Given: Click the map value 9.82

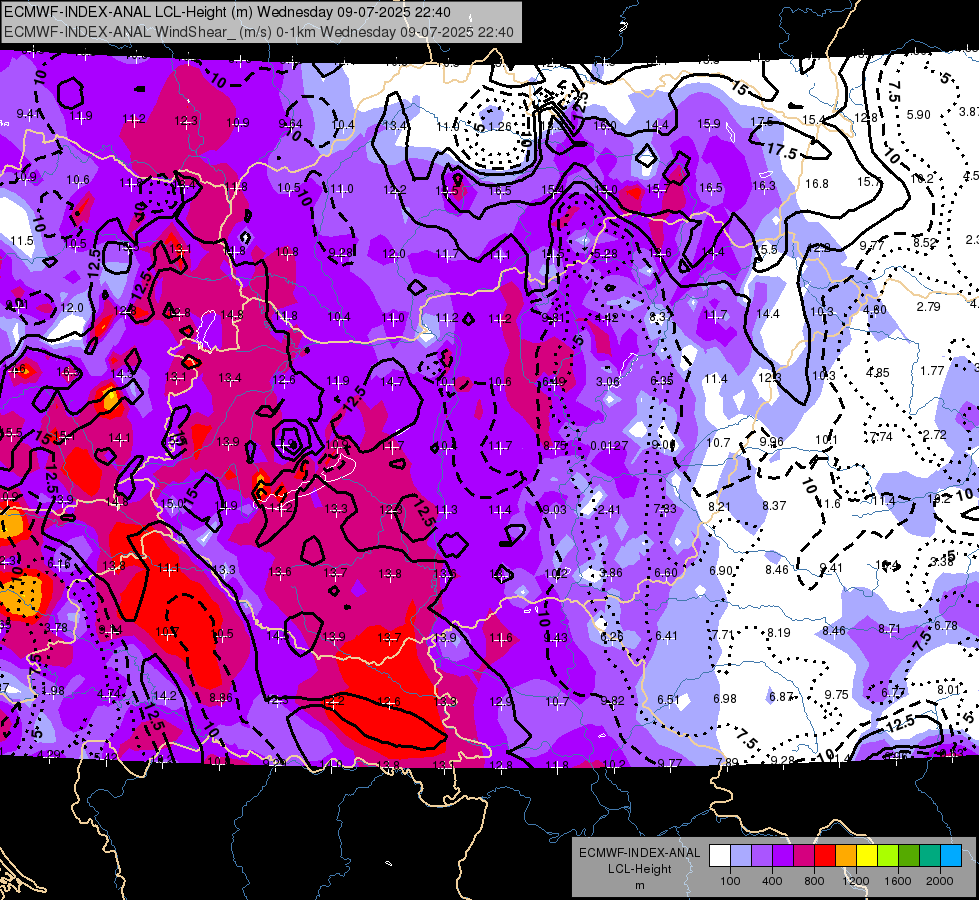Looking at the screenshot, I should 612,701.
